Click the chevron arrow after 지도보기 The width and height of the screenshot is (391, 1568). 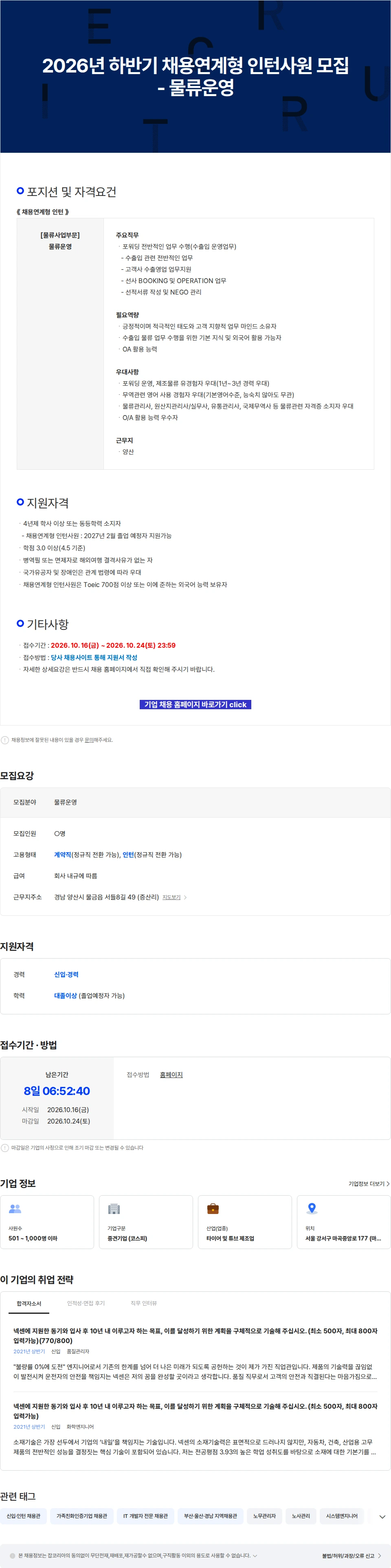pyautogui.click(x=185, y=897)
